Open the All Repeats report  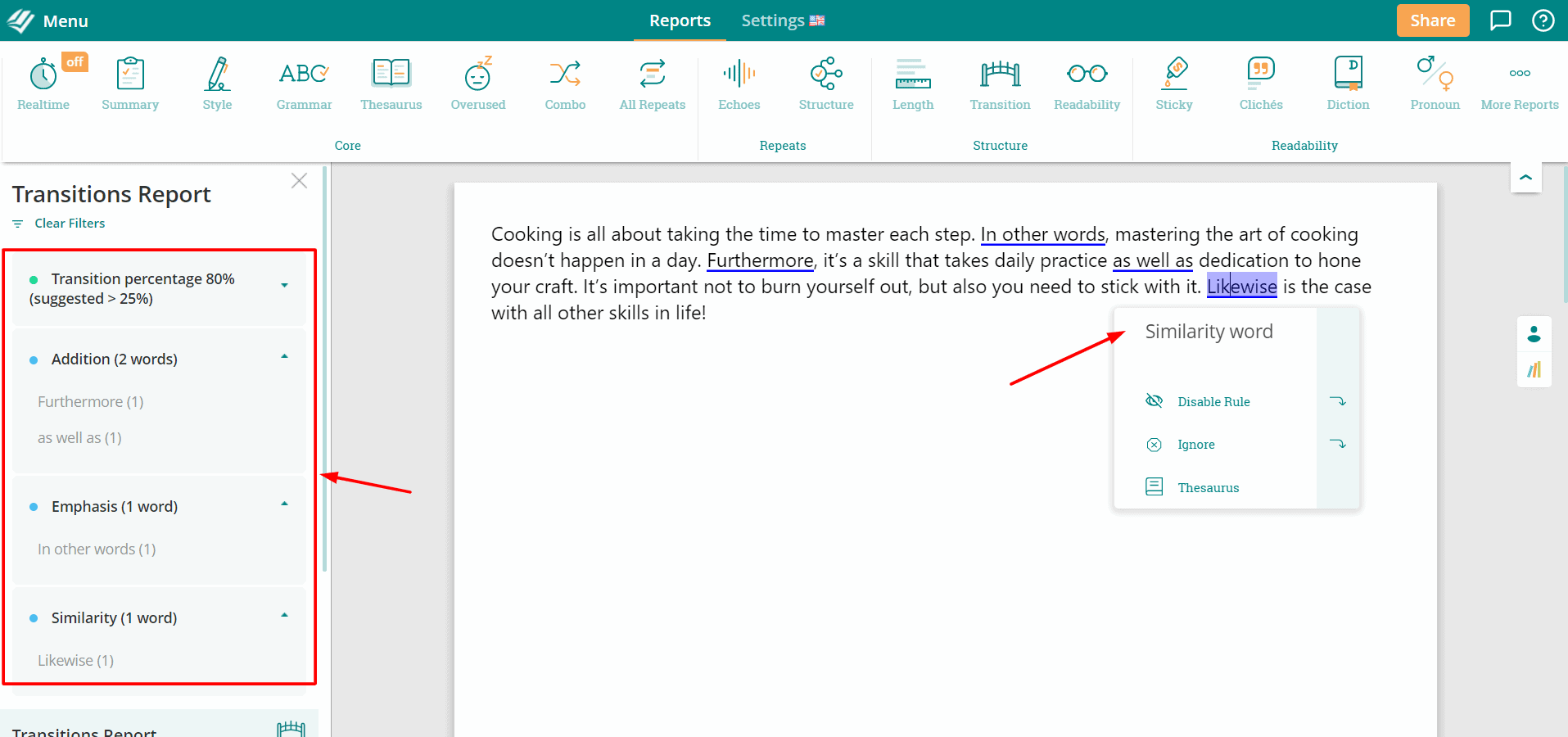point(653,84)
